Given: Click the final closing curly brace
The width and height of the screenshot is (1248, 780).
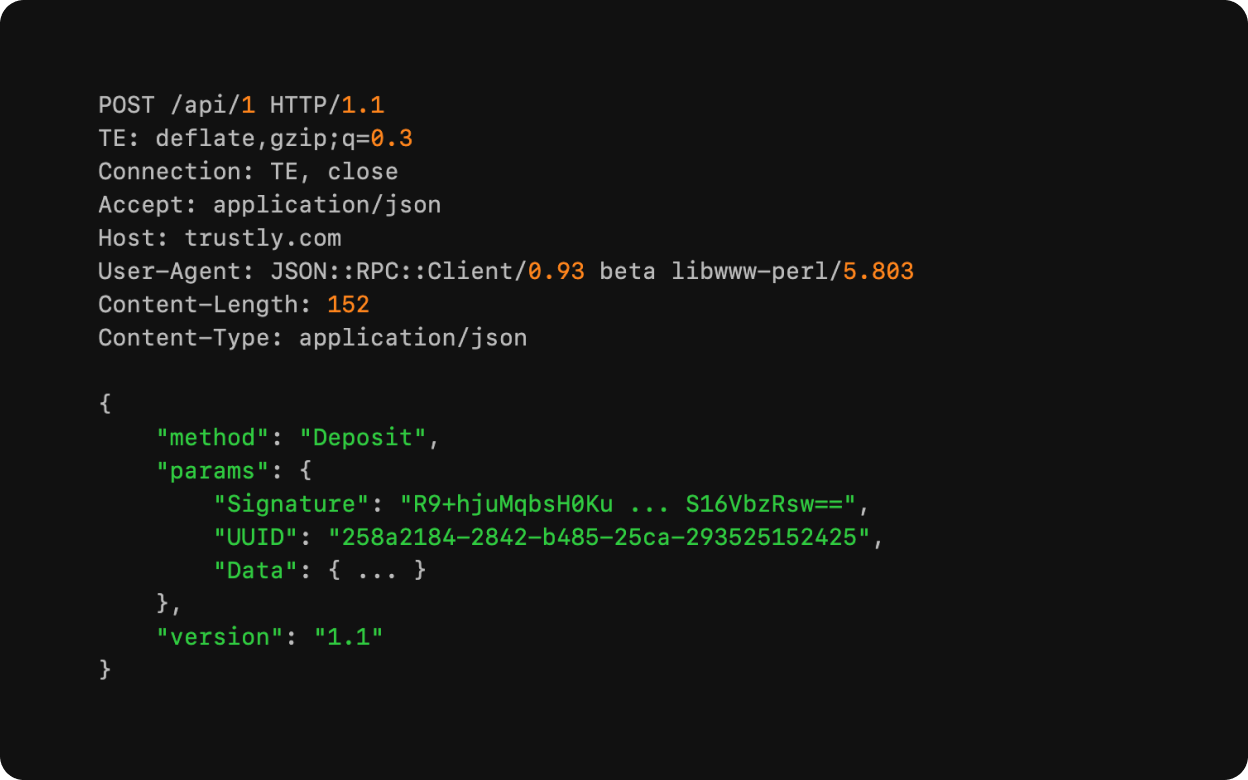Looking at the screenshot, I should [x=104, y=669].
